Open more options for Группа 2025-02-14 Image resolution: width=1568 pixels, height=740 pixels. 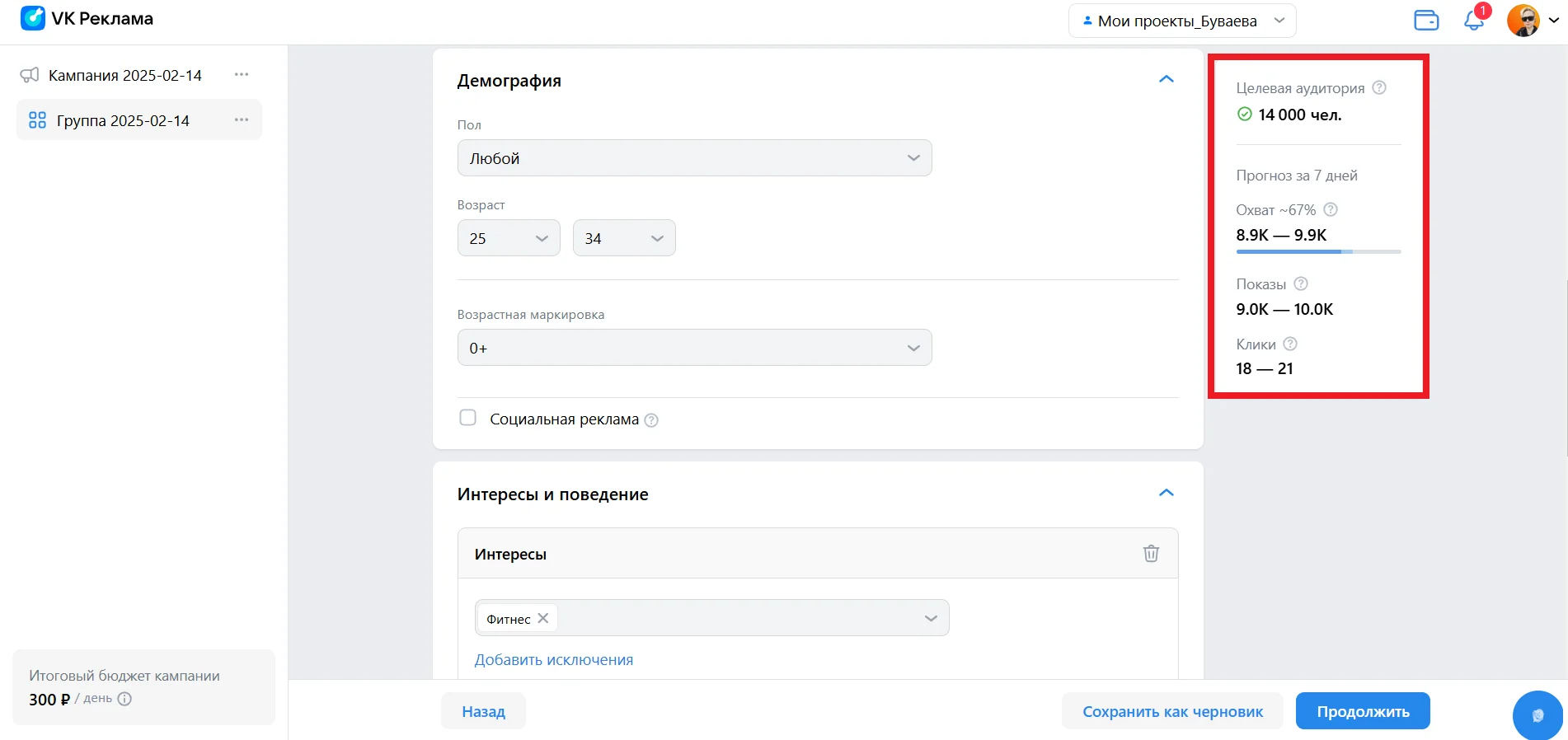point(242,120)
